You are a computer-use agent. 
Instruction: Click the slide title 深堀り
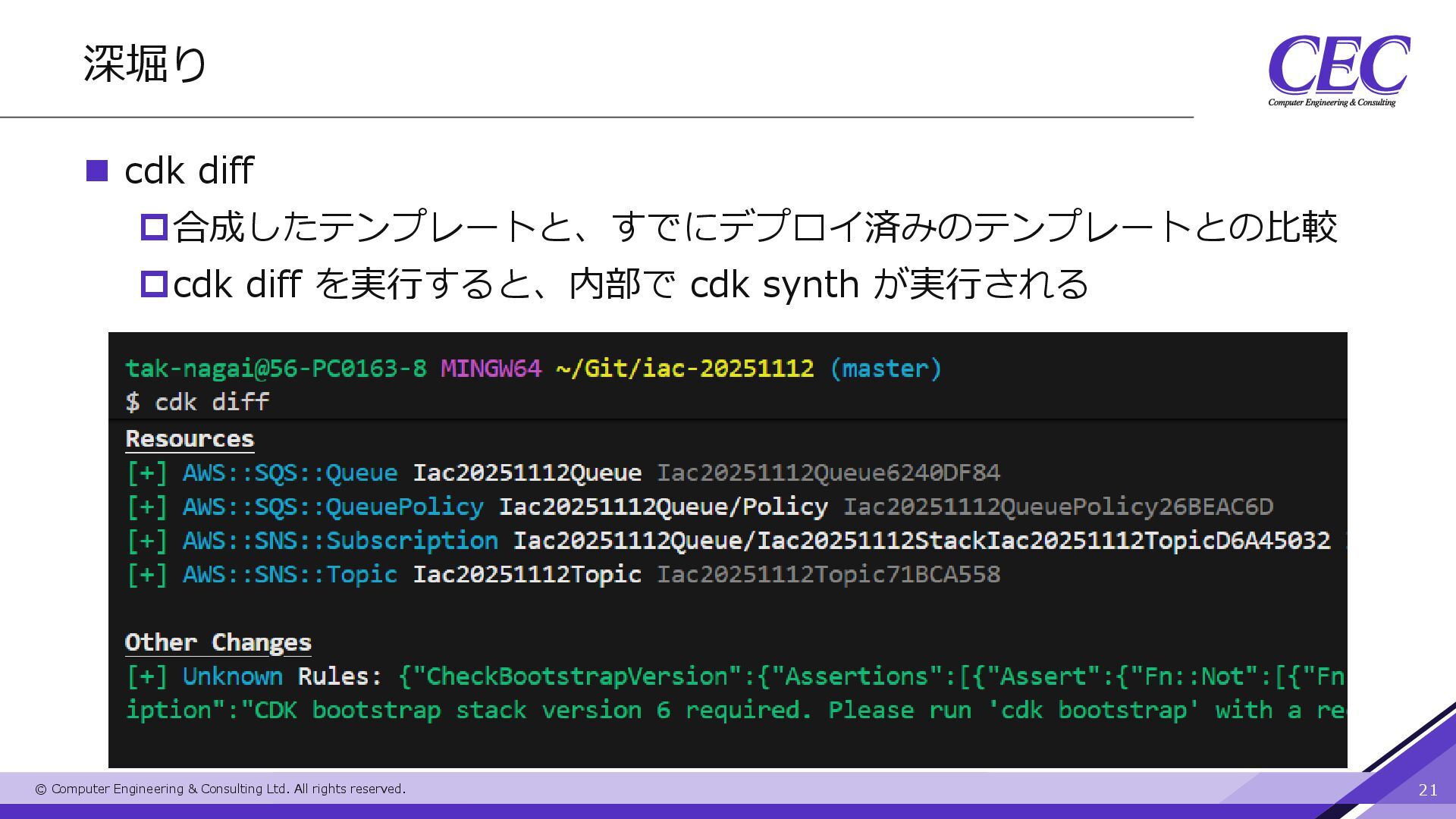pos(145,63)
